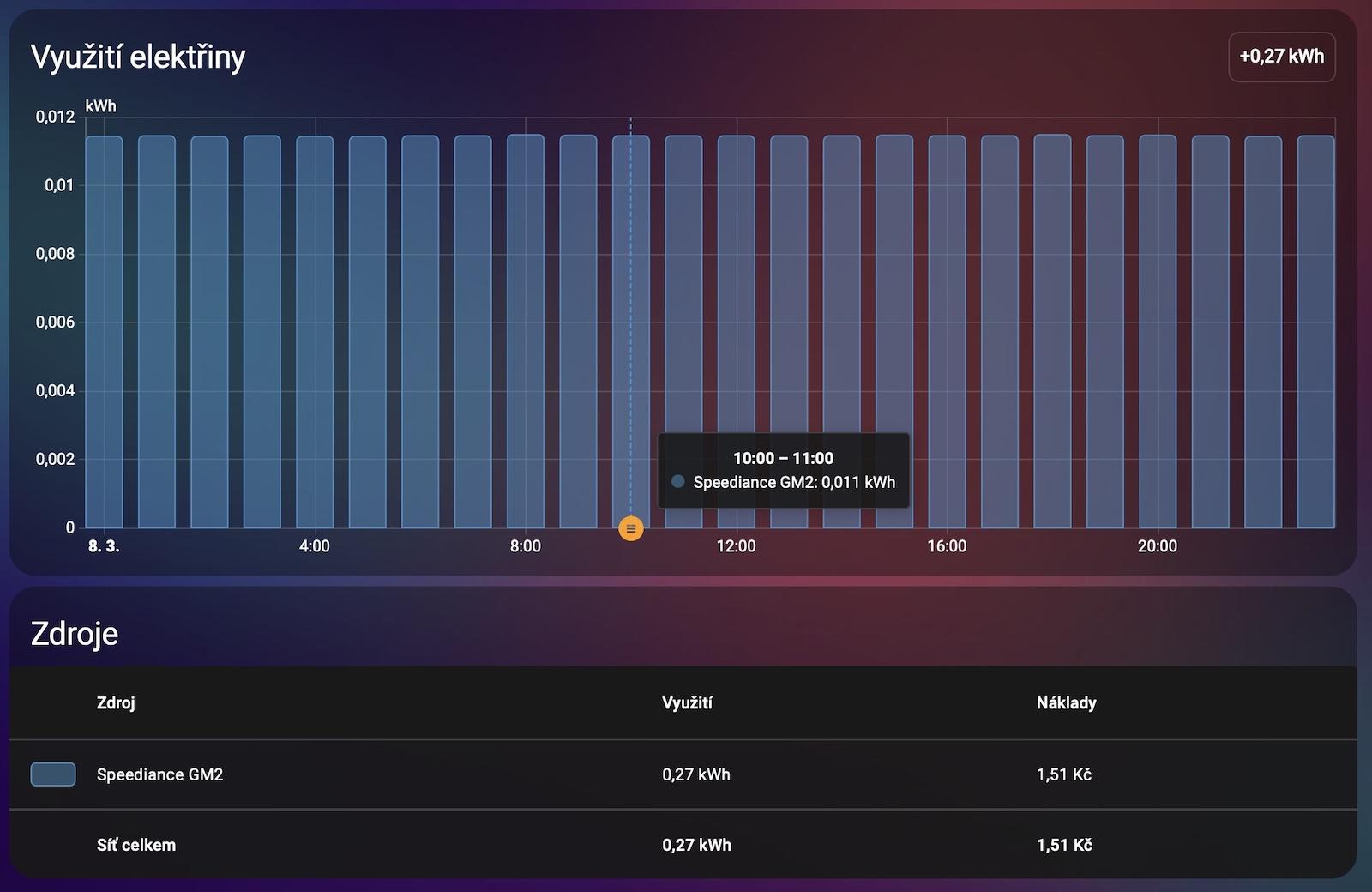Click the 12:00 time axis label
Viewport: 1372px width, 892px height.
coord(736,546)
